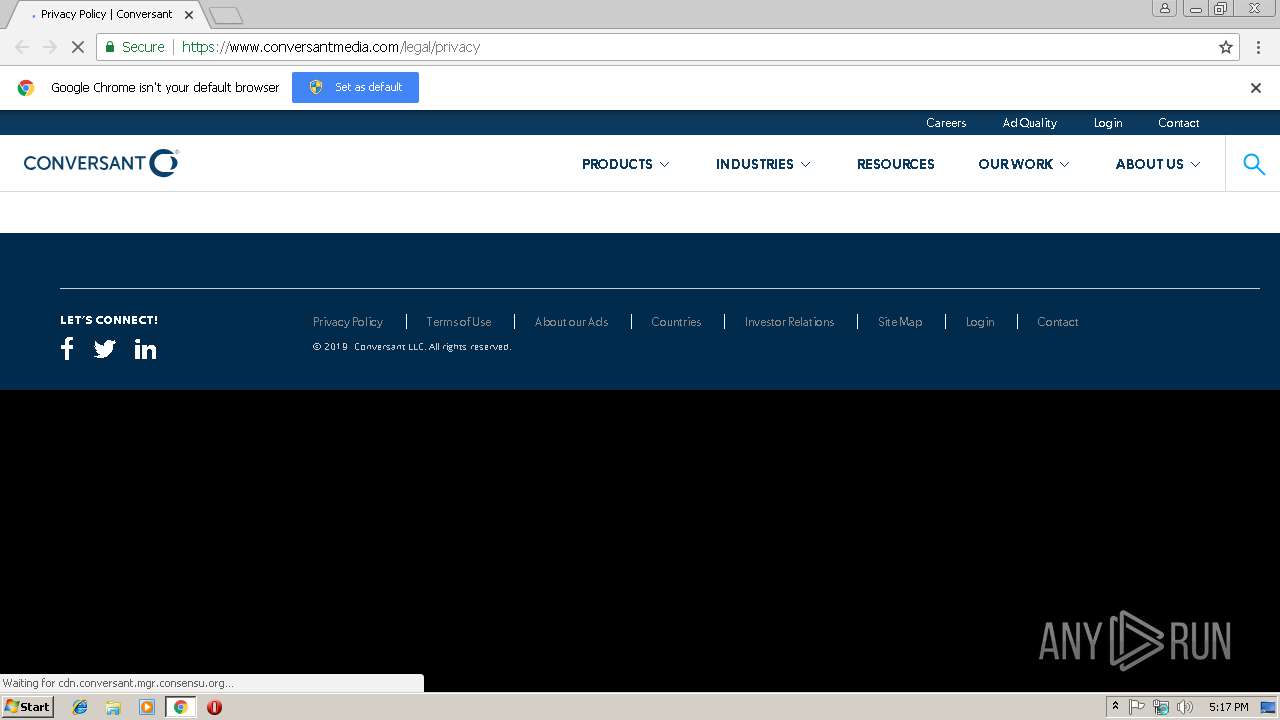Open a new browser tab
This screenshot has height=720, width=1280.
point(226,15)
